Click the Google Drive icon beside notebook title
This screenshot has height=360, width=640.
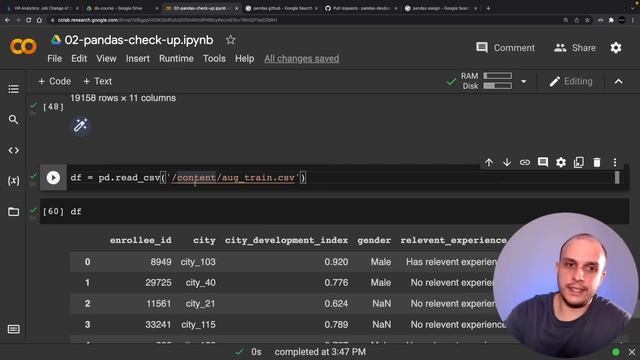point(56,40)
